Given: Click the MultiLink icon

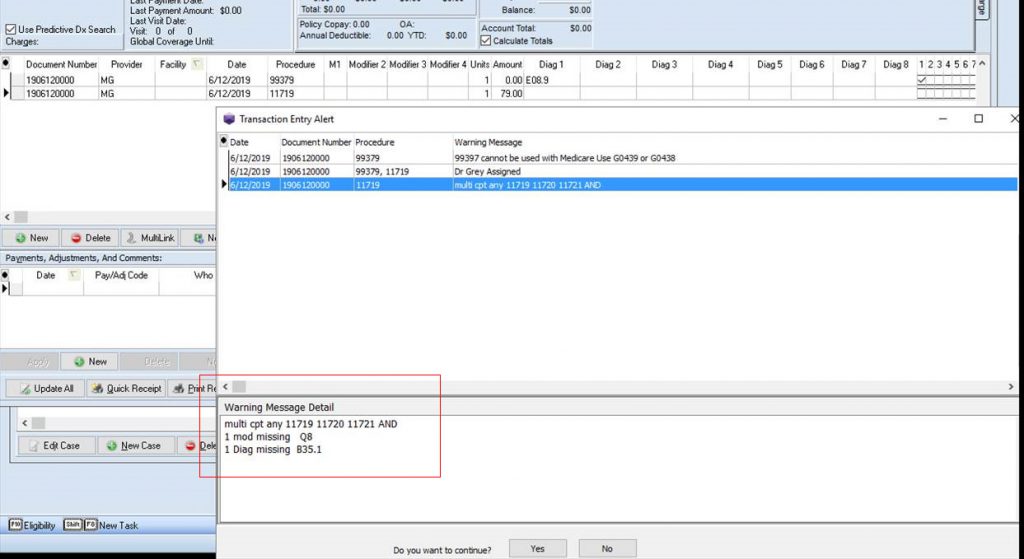Looking at the screenshot, I should tap(131, 238).
